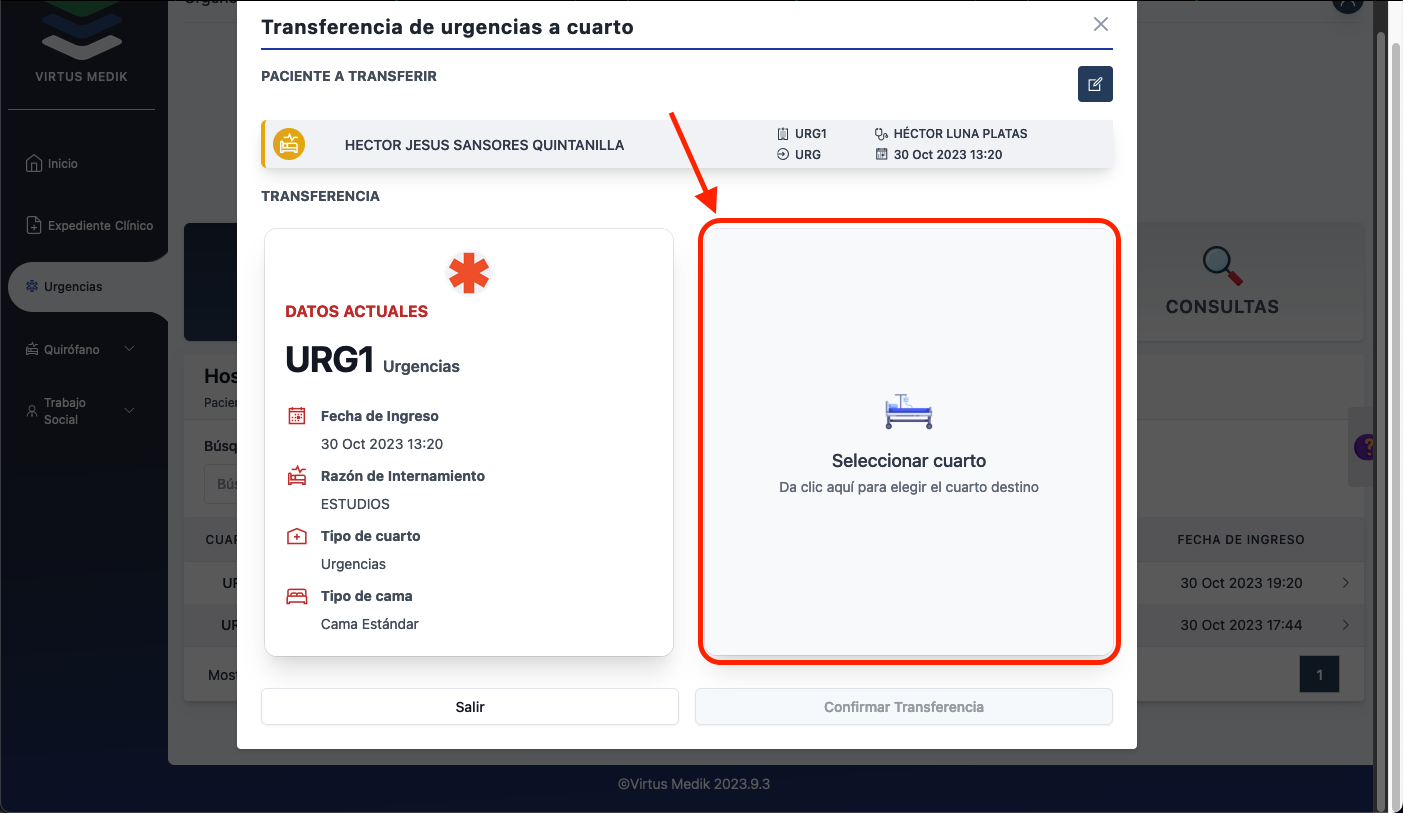This screenshot has height=813, width=1403.
Task: Click the Tipo de cuarto icon
Action: click(297, 536)
